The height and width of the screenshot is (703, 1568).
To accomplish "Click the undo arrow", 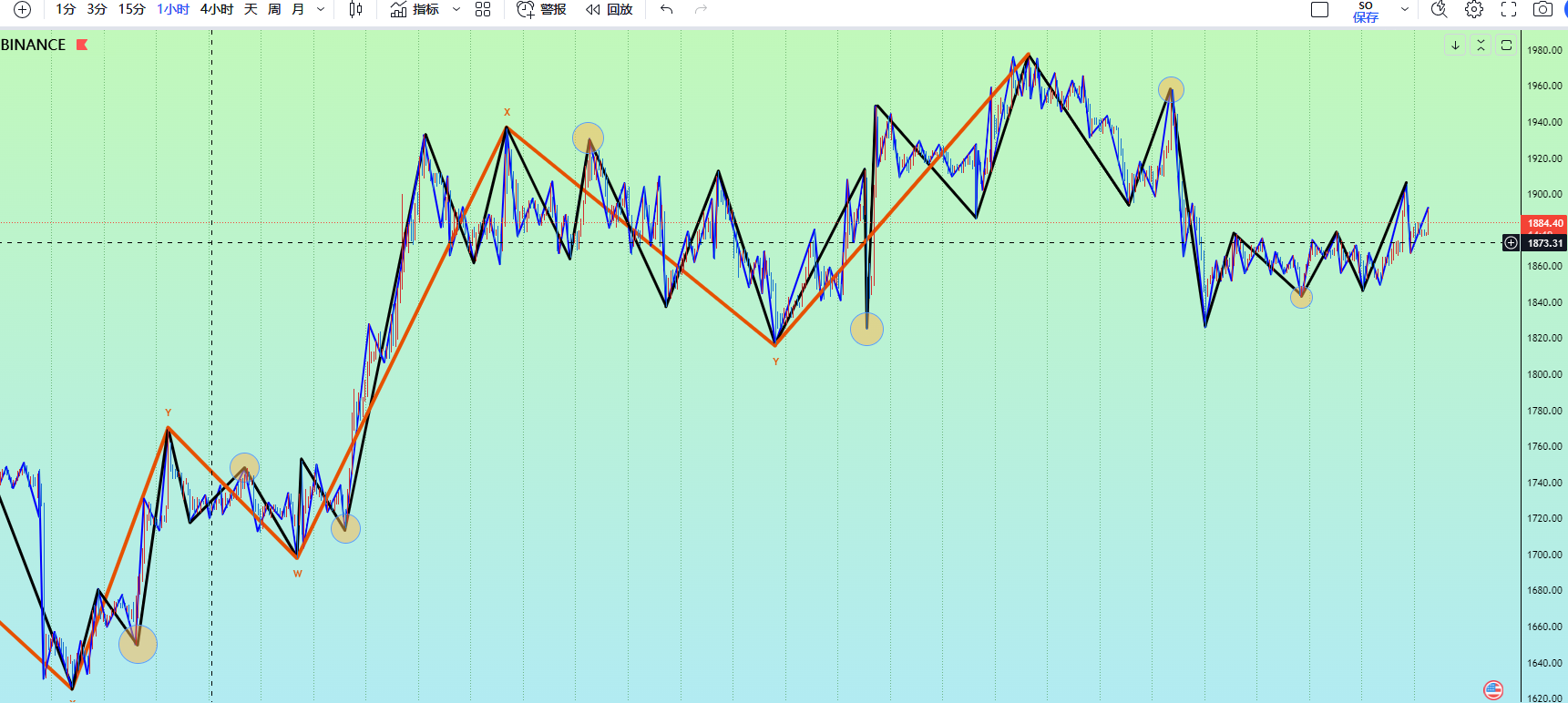I will point(667,10).
